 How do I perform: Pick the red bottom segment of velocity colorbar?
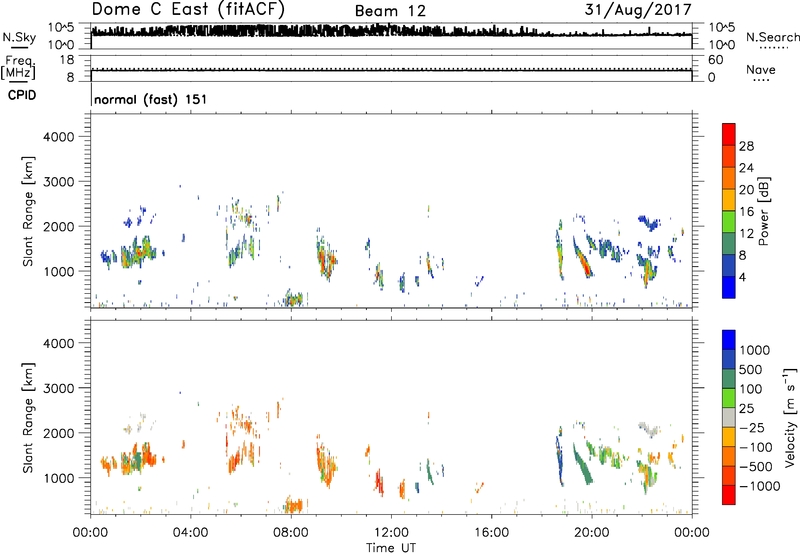click(729, 495)
